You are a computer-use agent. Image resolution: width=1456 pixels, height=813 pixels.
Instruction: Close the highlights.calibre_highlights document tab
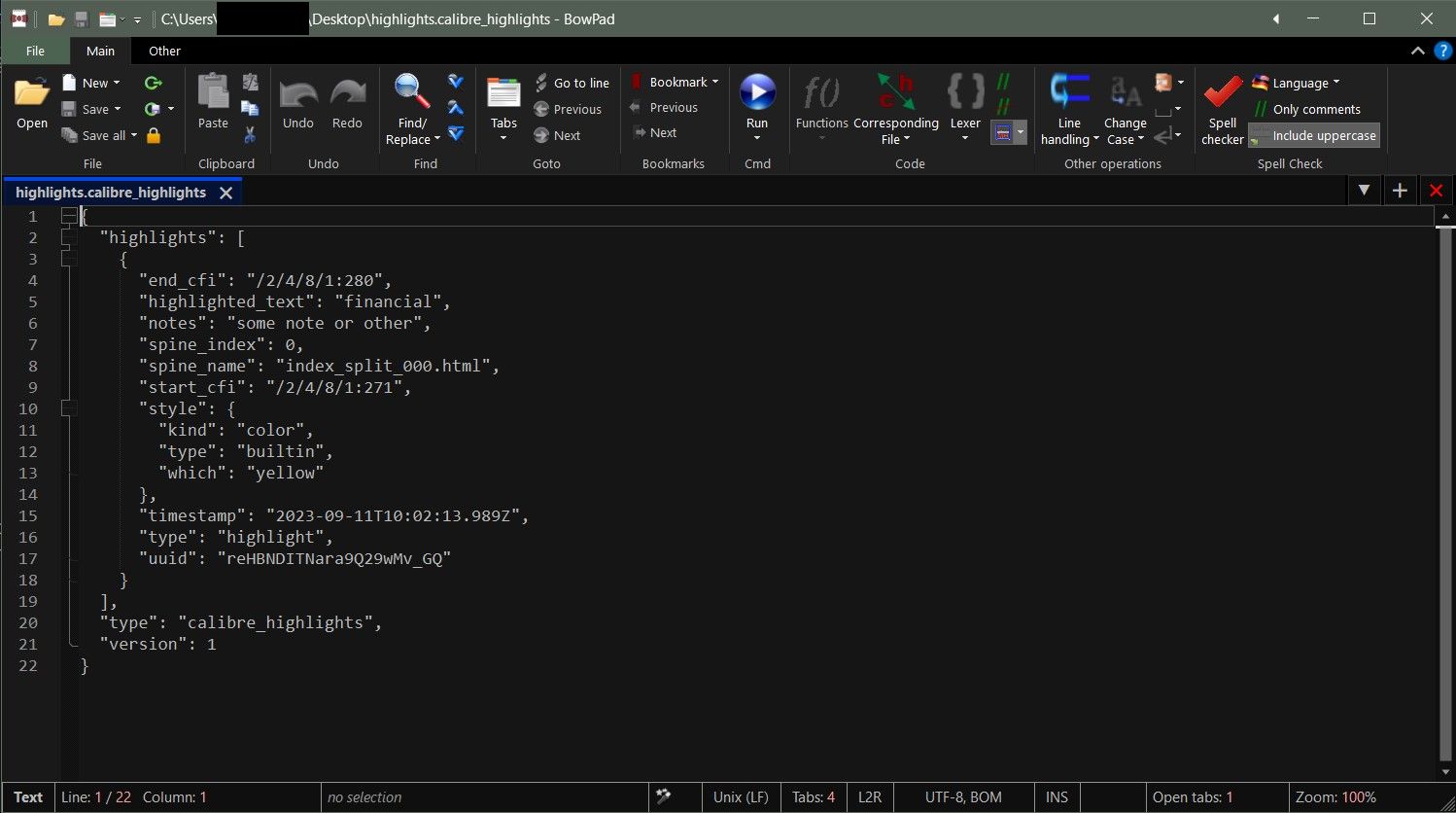pyautogui.click(x=226, y=193)
